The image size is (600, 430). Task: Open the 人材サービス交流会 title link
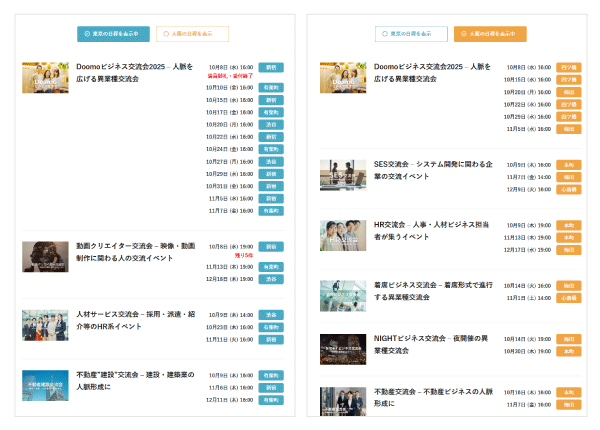(134, 320)
